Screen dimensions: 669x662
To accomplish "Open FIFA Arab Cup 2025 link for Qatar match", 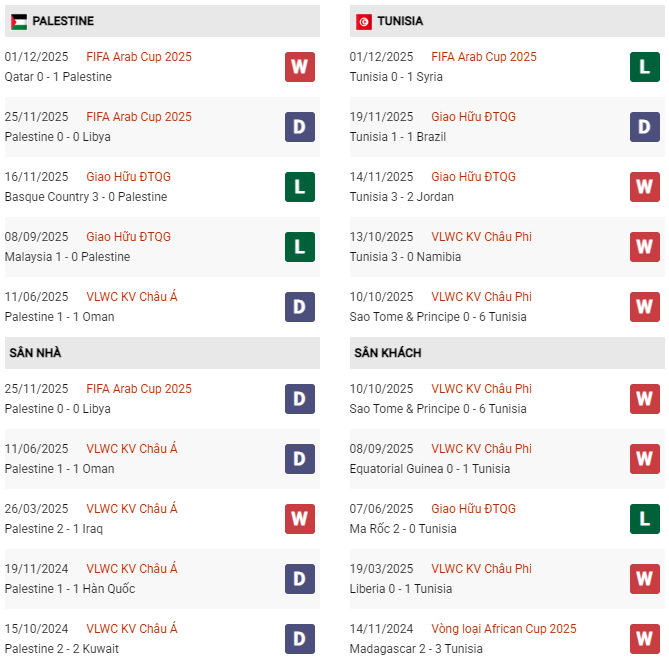I will [x=139, y=57].
